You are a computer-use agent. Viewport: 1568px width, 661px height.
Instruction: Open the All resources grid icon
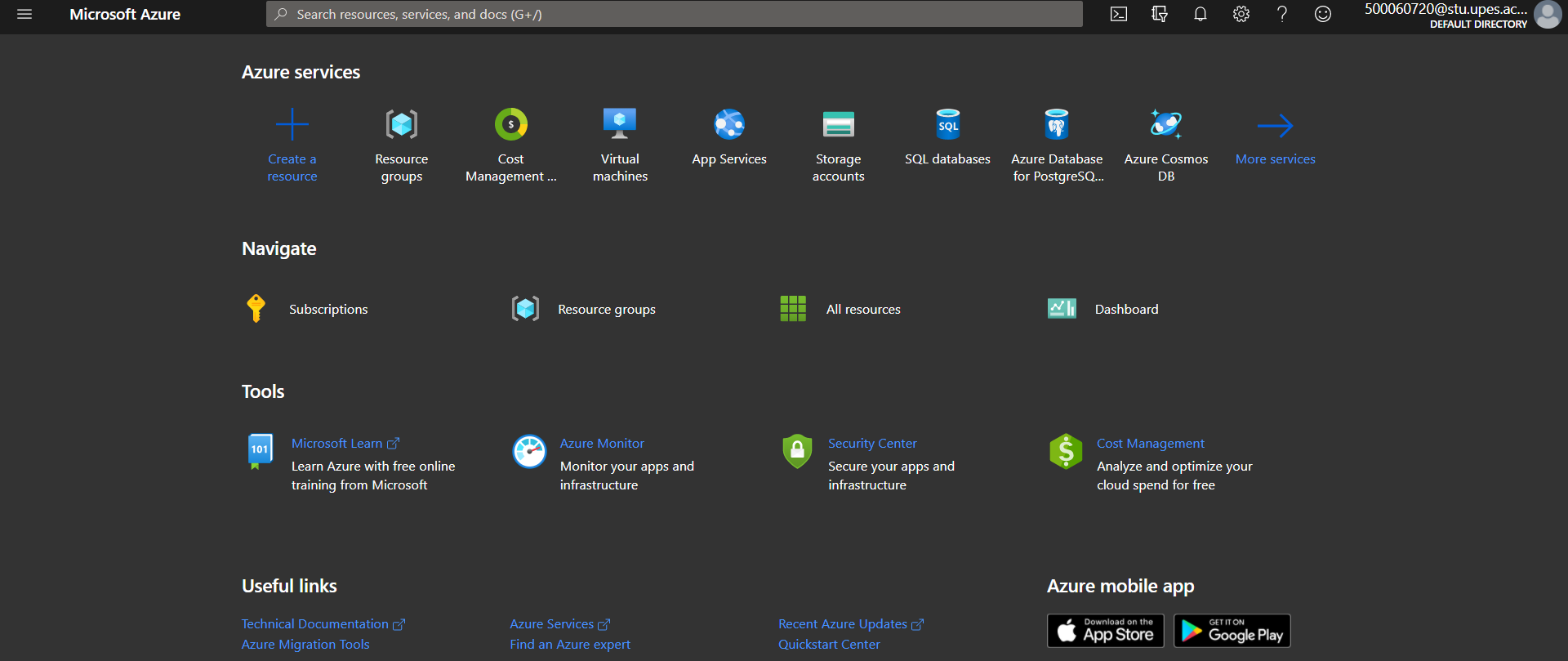click(793, 309)
